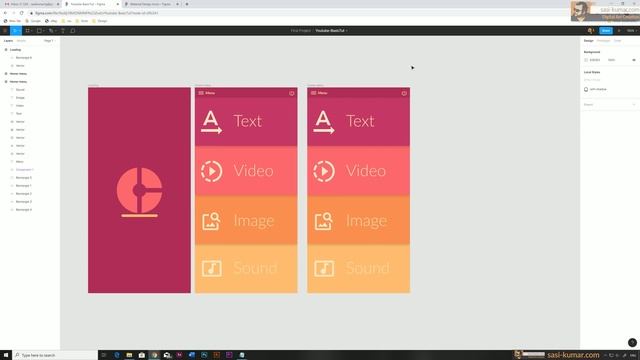Click the First Project breadcrumb link
The height and width of the screenshot is (360, 640).
pos(300,31)
